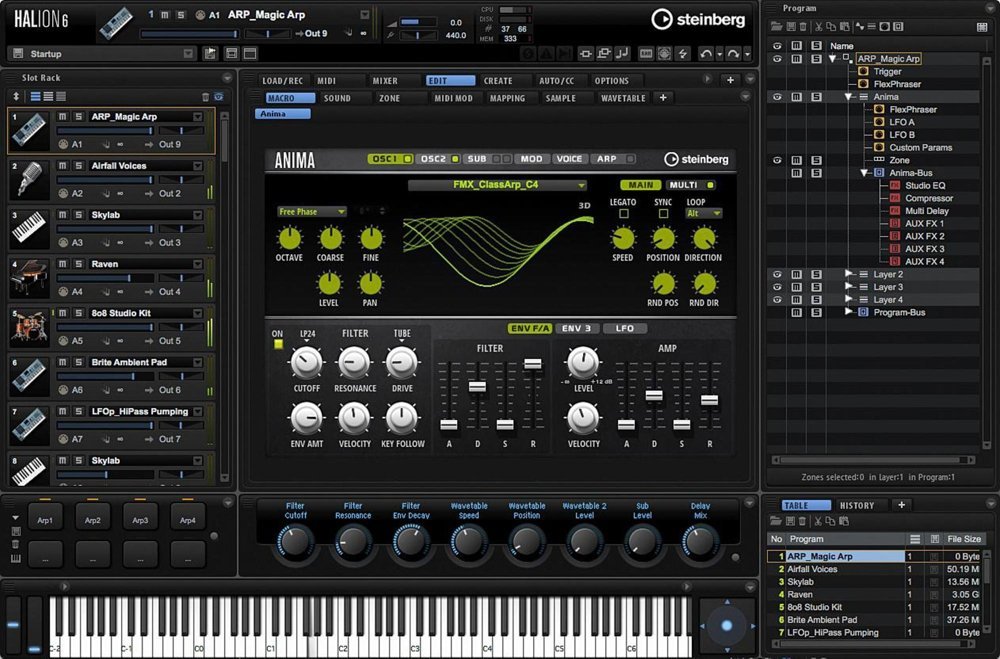Select Skylab row in the program table
The height and width of the screenshot is (659, 1000).
click(x=800, y=581)
